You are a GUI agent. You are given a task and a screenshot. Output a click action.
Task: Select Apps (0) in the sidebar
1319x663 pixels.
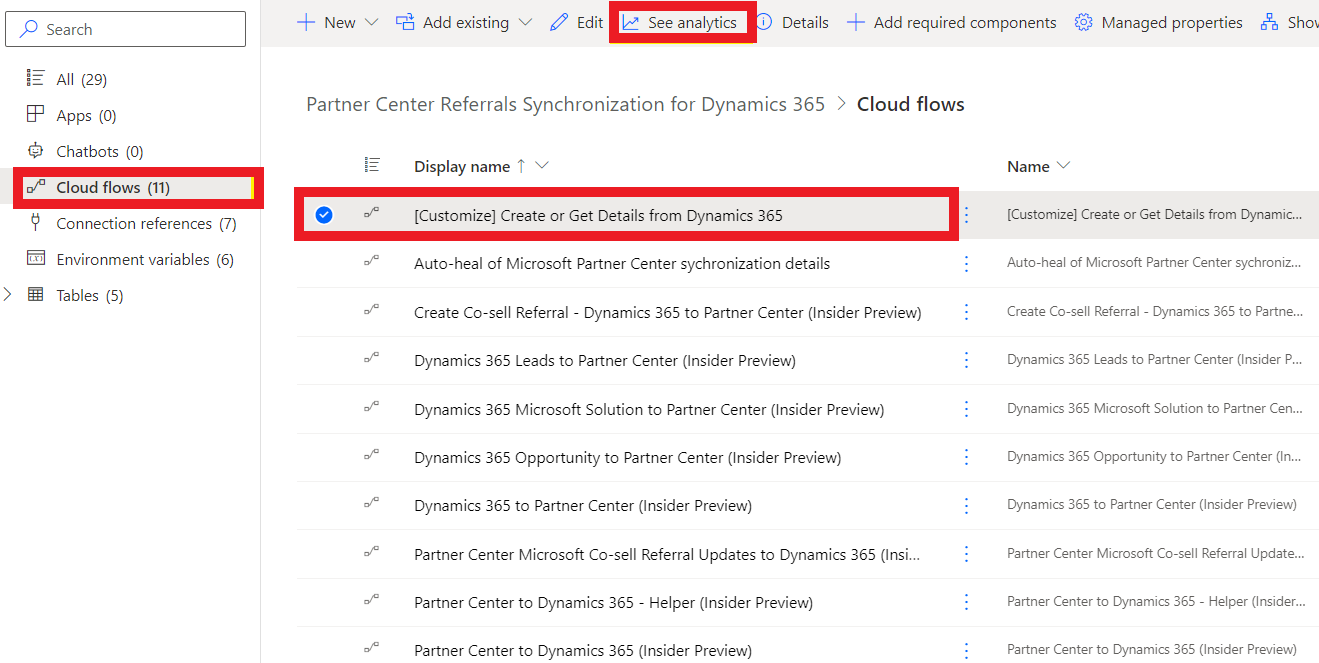pyautogui.click(x=86, y=116)
